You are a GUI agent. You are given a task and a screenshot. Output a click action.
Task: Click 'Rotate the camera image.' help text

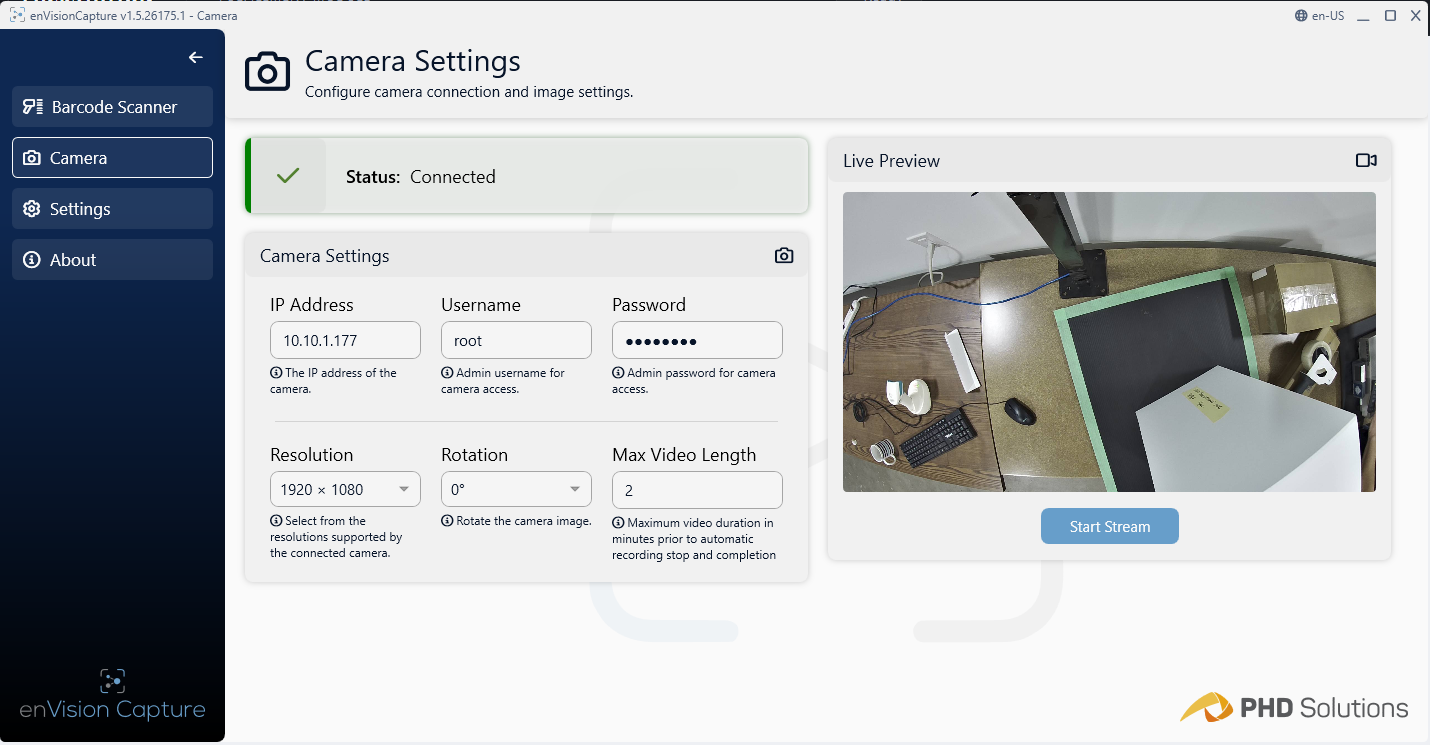tap(524, 521)
